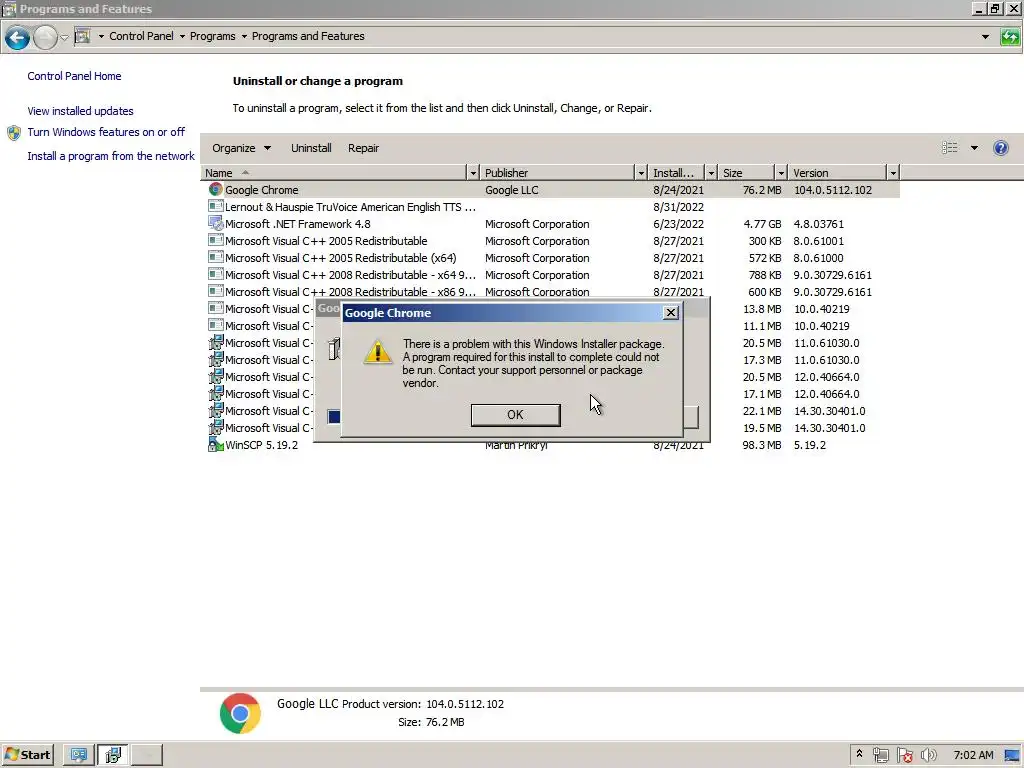Click shield icon beside Windows features link
1024x768 pixels.
point(14,133)
